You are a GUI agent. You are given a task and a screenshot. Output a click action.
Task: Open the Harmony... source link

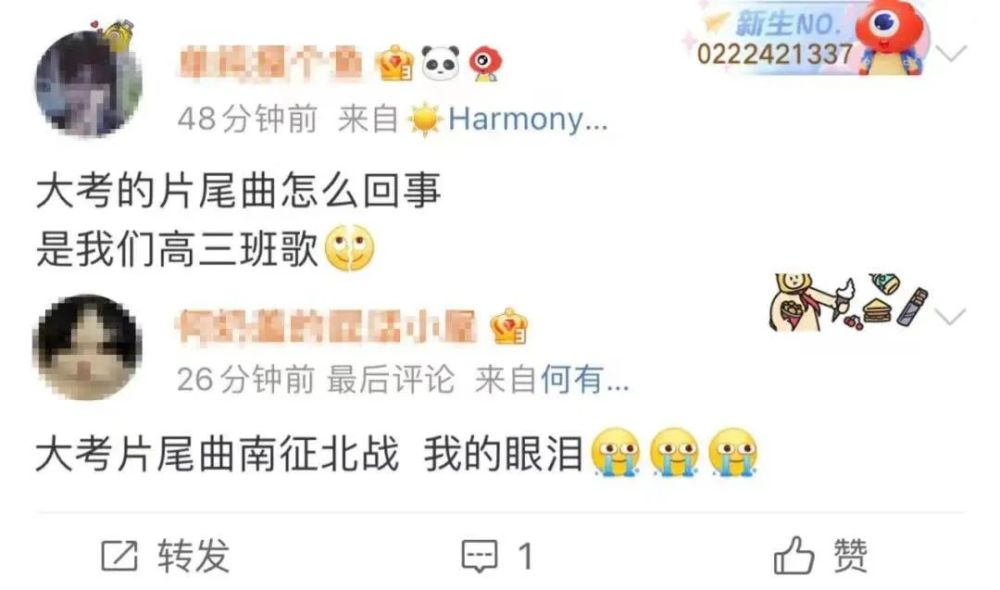tap(528, 119)
